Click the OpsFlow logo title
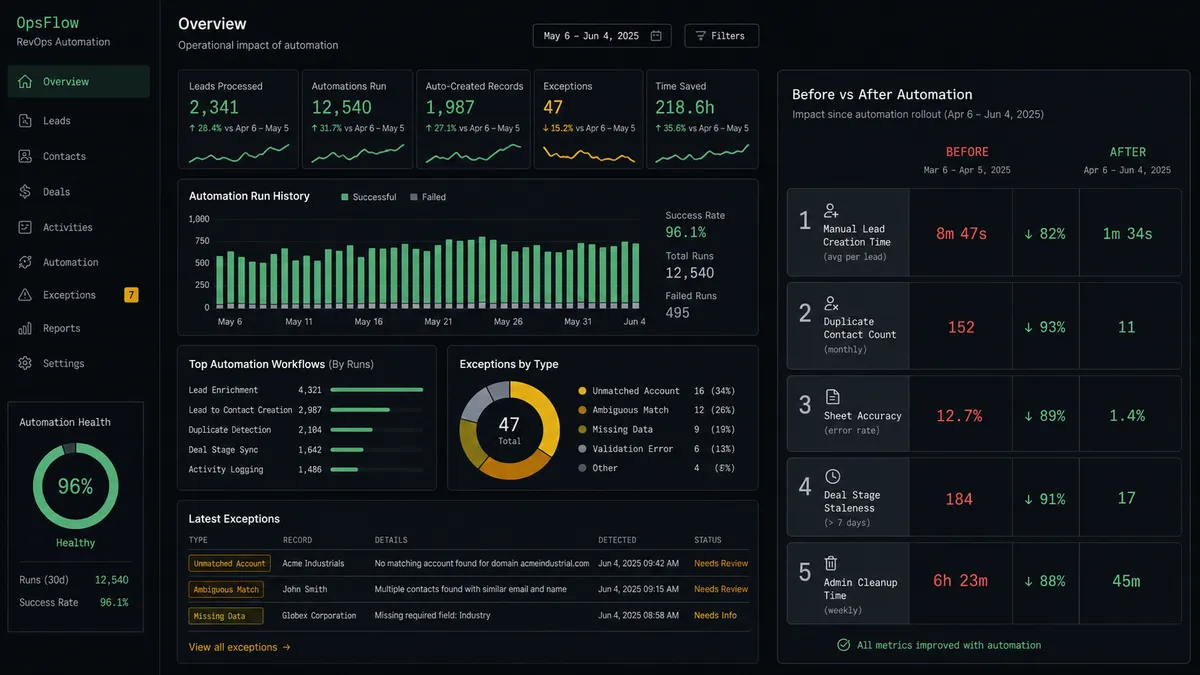The height and width of the screenshot is (675, 1200). pyautogui.click(x=48, y=23)
